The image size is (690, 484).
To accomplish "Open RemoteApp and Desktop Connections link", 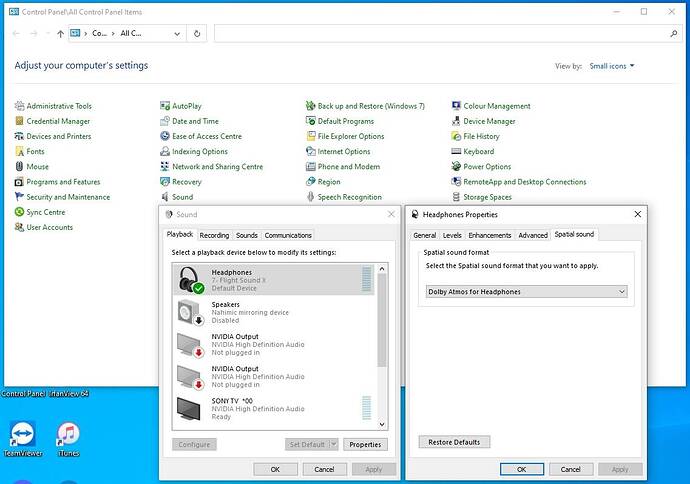I will [x=525, y=182].
